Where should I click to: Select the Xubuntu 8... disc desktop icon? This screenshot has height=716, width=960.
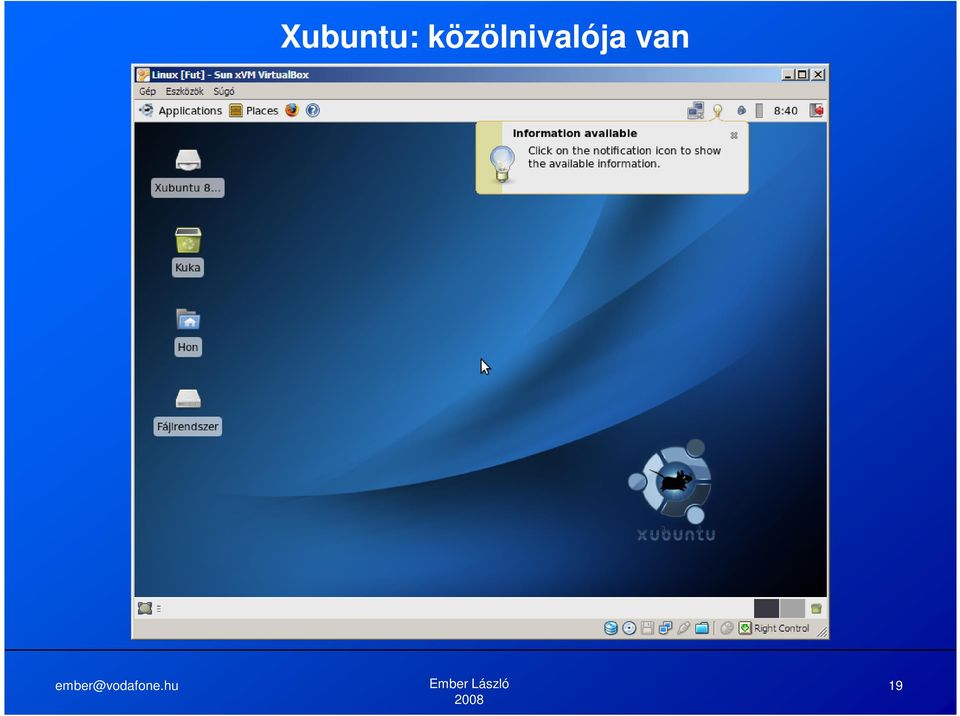point(188,173)
